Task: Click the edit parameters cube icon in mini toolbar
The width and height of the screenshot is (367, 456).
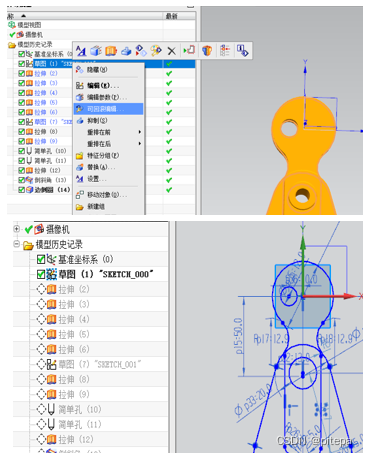Action: (x=96, y=51)
